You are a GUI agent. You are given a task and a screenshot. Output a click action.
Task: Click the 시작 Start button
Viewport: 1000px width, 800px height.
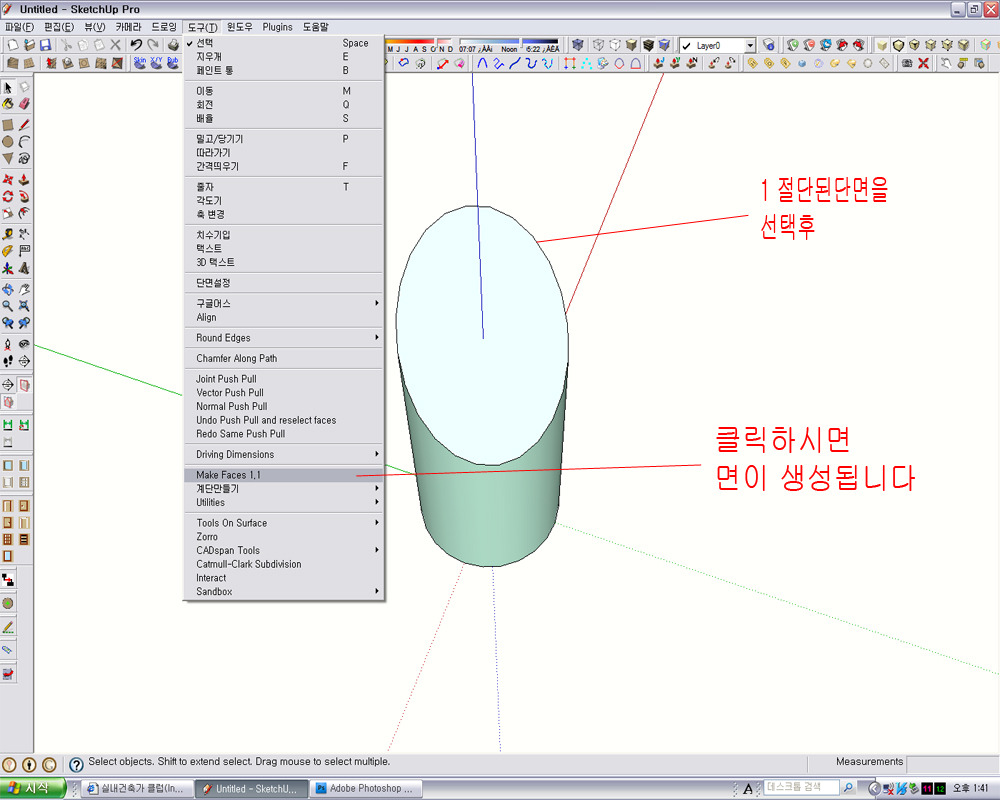click(33, 788)
